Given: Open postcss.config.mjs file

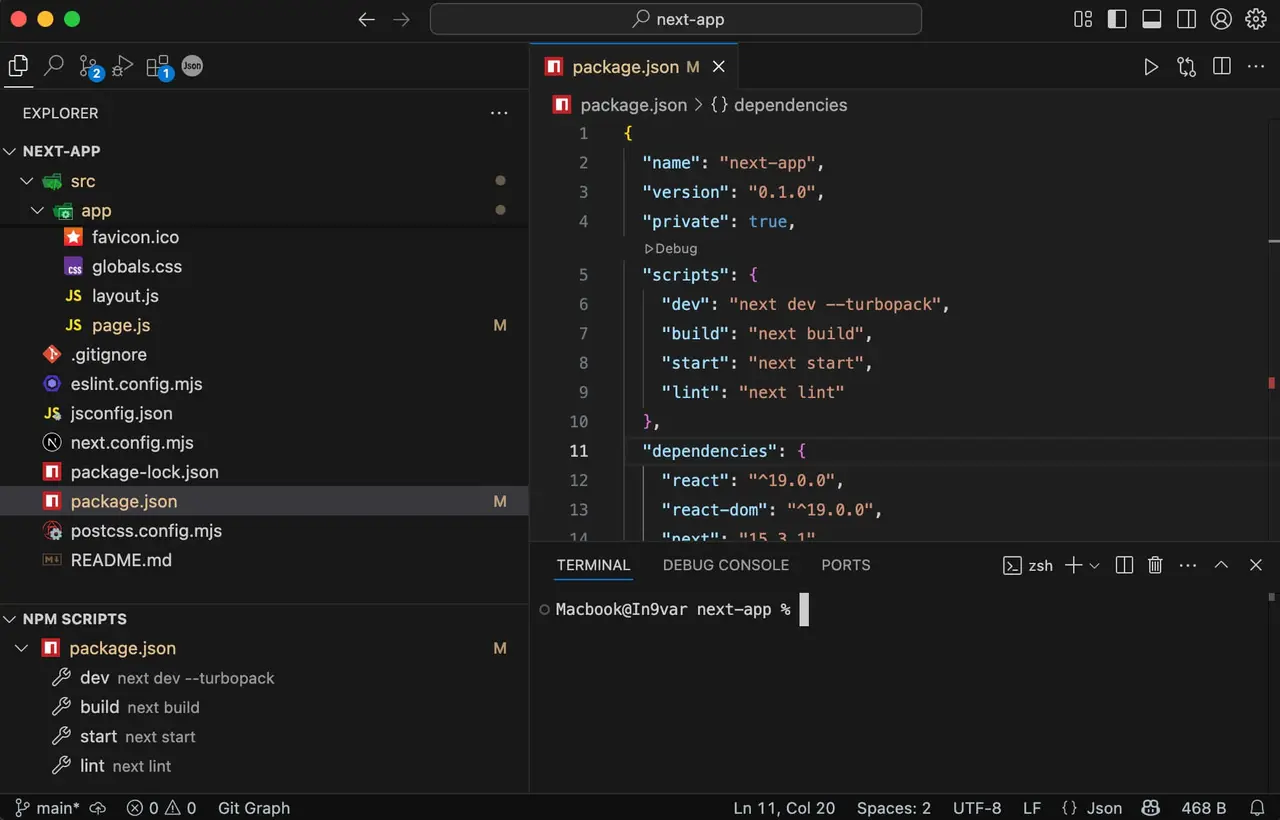Looking at the screenshot, I should 264,531.
